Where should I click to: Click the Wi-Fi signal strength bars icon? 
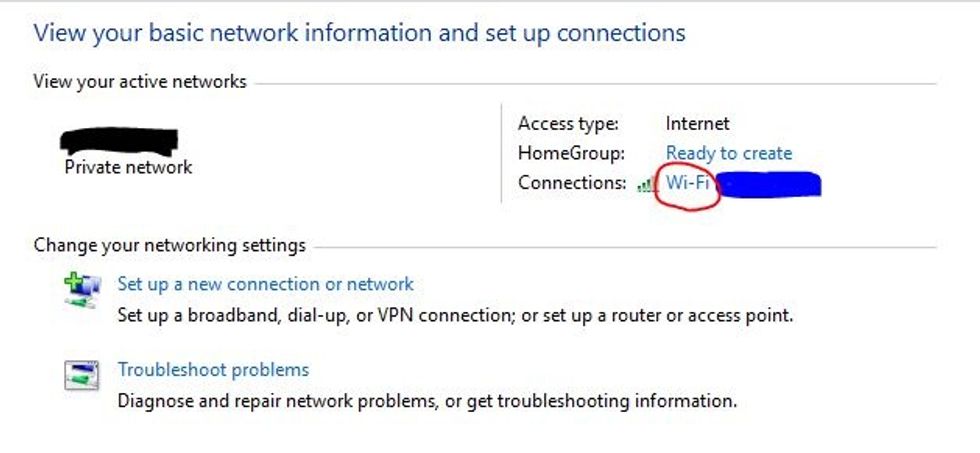(646, 184)
